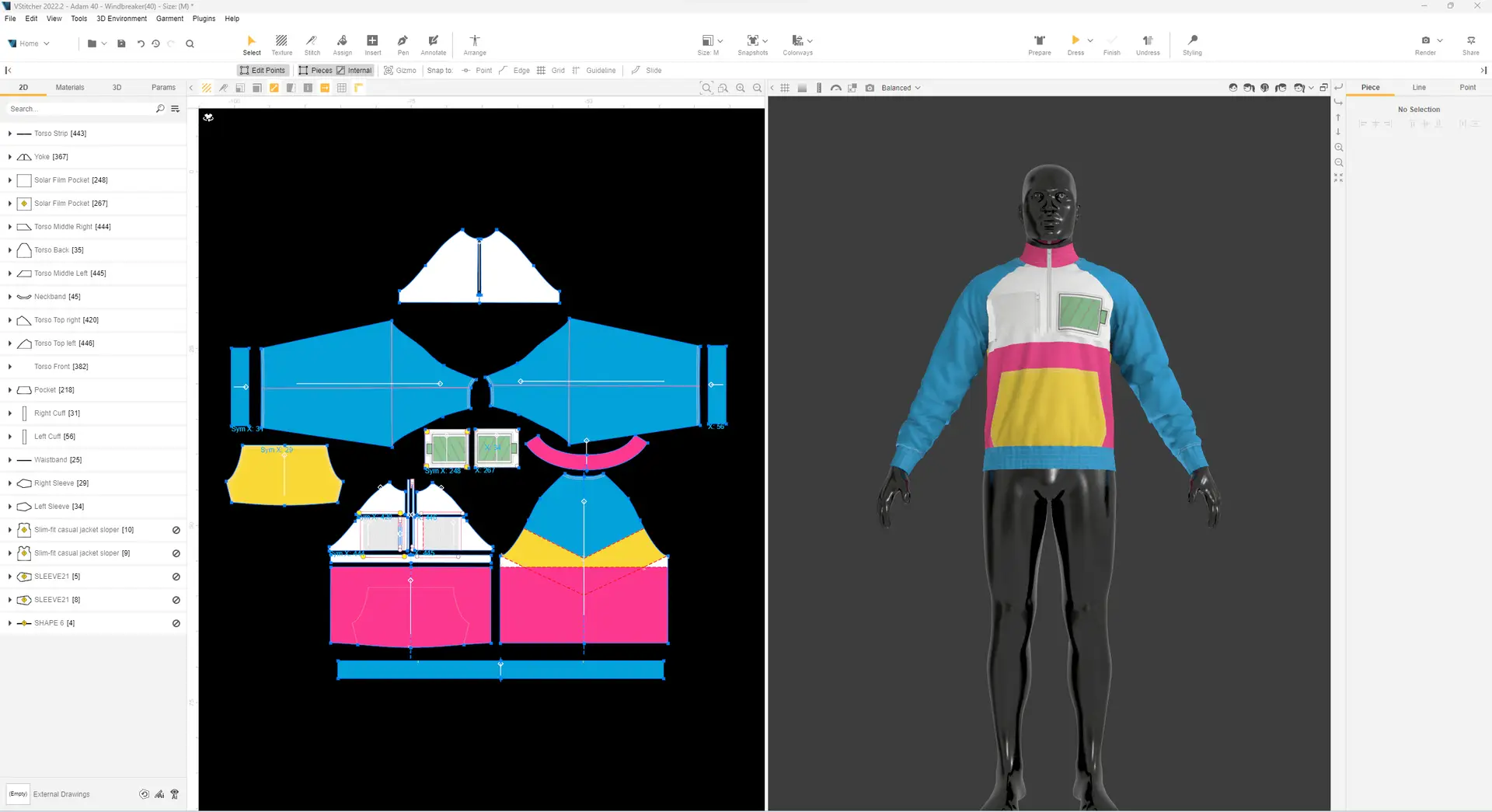Expand the Pocket [218] entry
Image resolution: width=1492 pixels, height=812 pixels.
click(x=9, y=389)
